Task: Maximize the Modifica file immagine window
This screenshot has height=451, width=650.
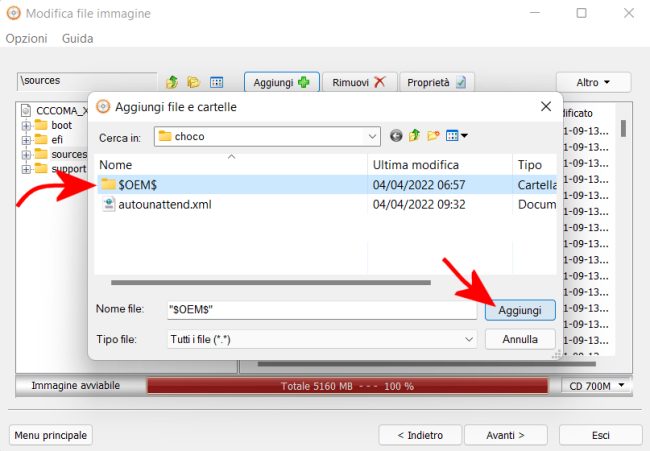Action: (x=582, y=13)
